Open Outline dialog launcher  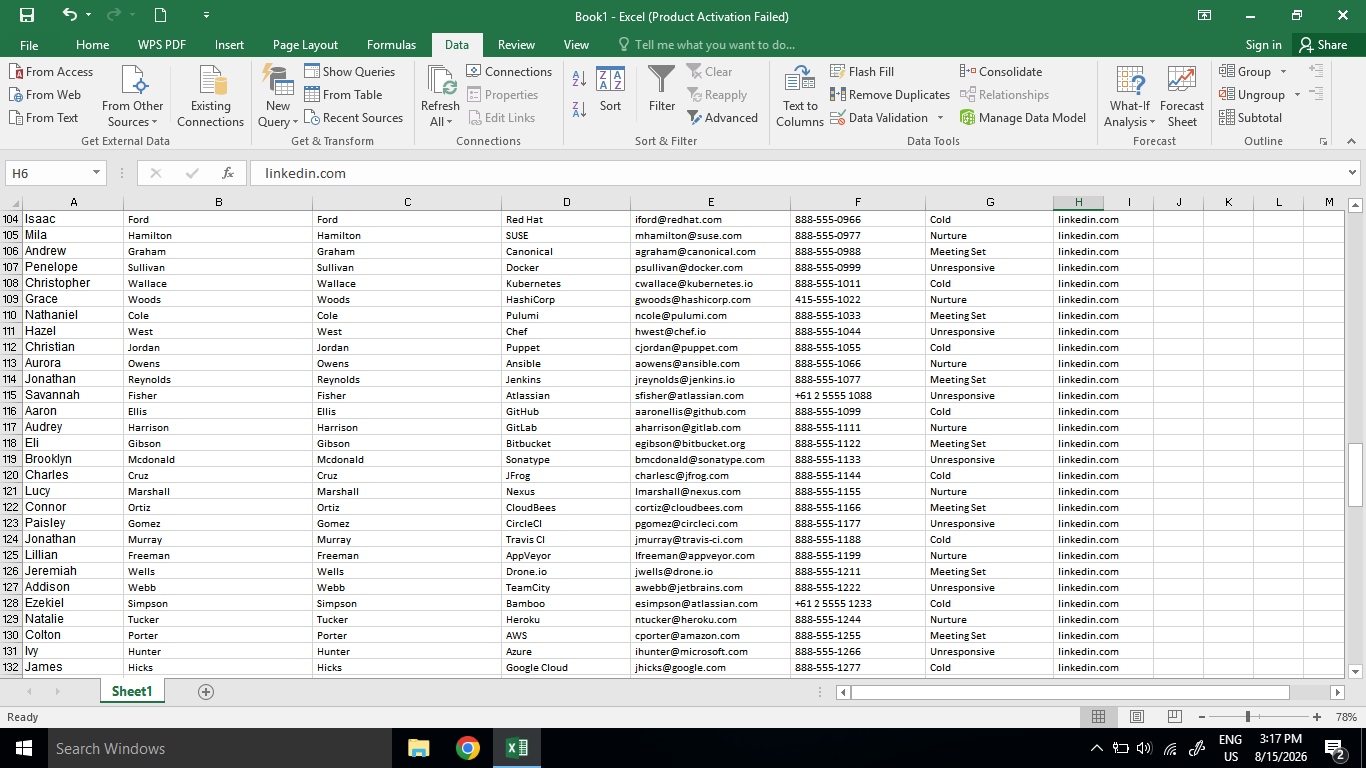point(1324,141)
